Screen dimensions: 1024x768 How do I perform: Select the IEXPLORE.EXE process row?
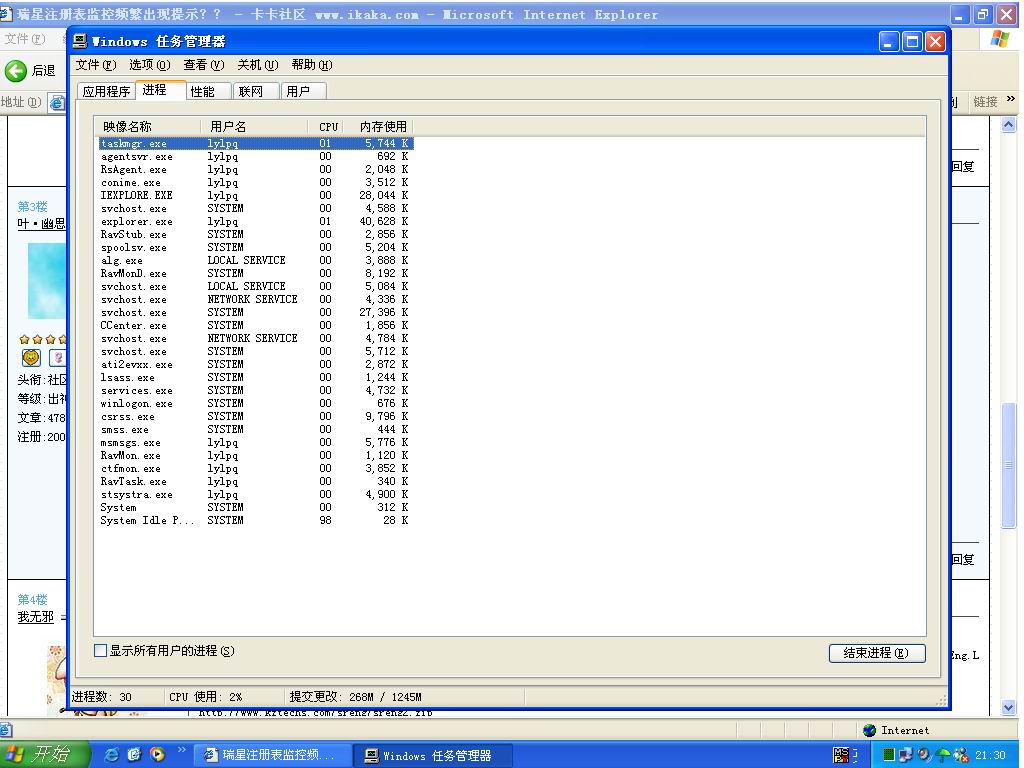click(255, 195)
